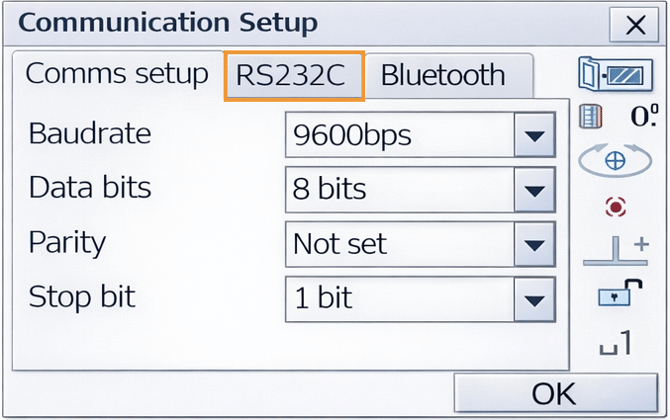Viewport: 670px width, 420px height.
Task: Switch to the Comms setup tab
Action: click(116, 74)
